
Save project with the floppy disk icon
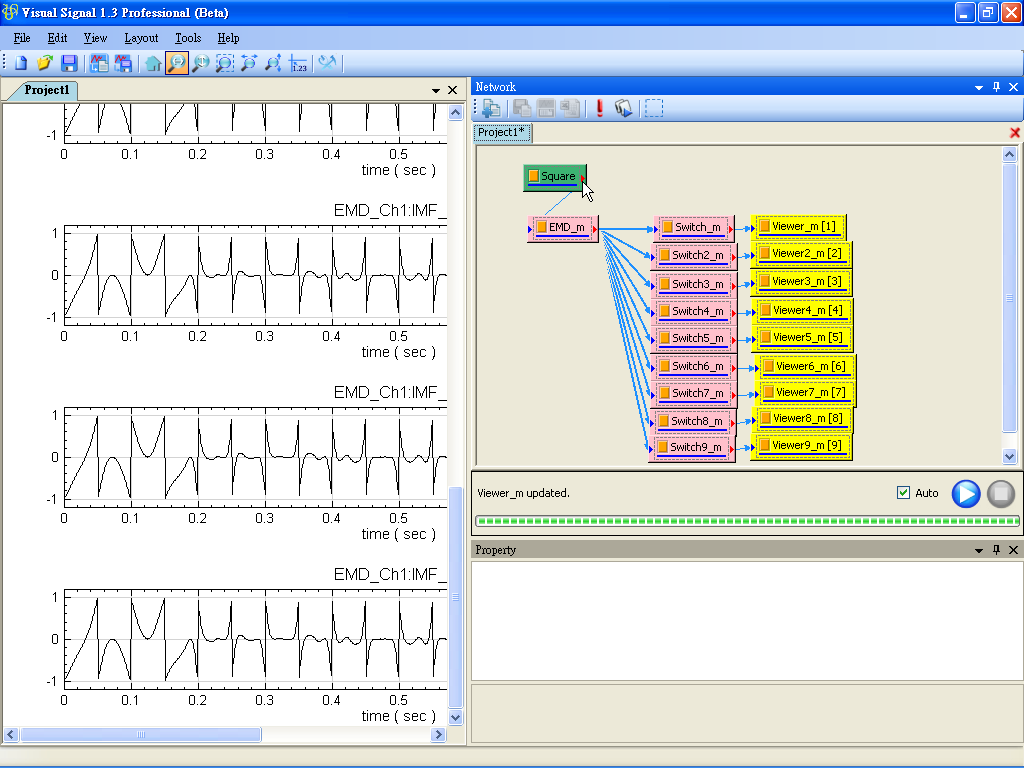point(69,64)
